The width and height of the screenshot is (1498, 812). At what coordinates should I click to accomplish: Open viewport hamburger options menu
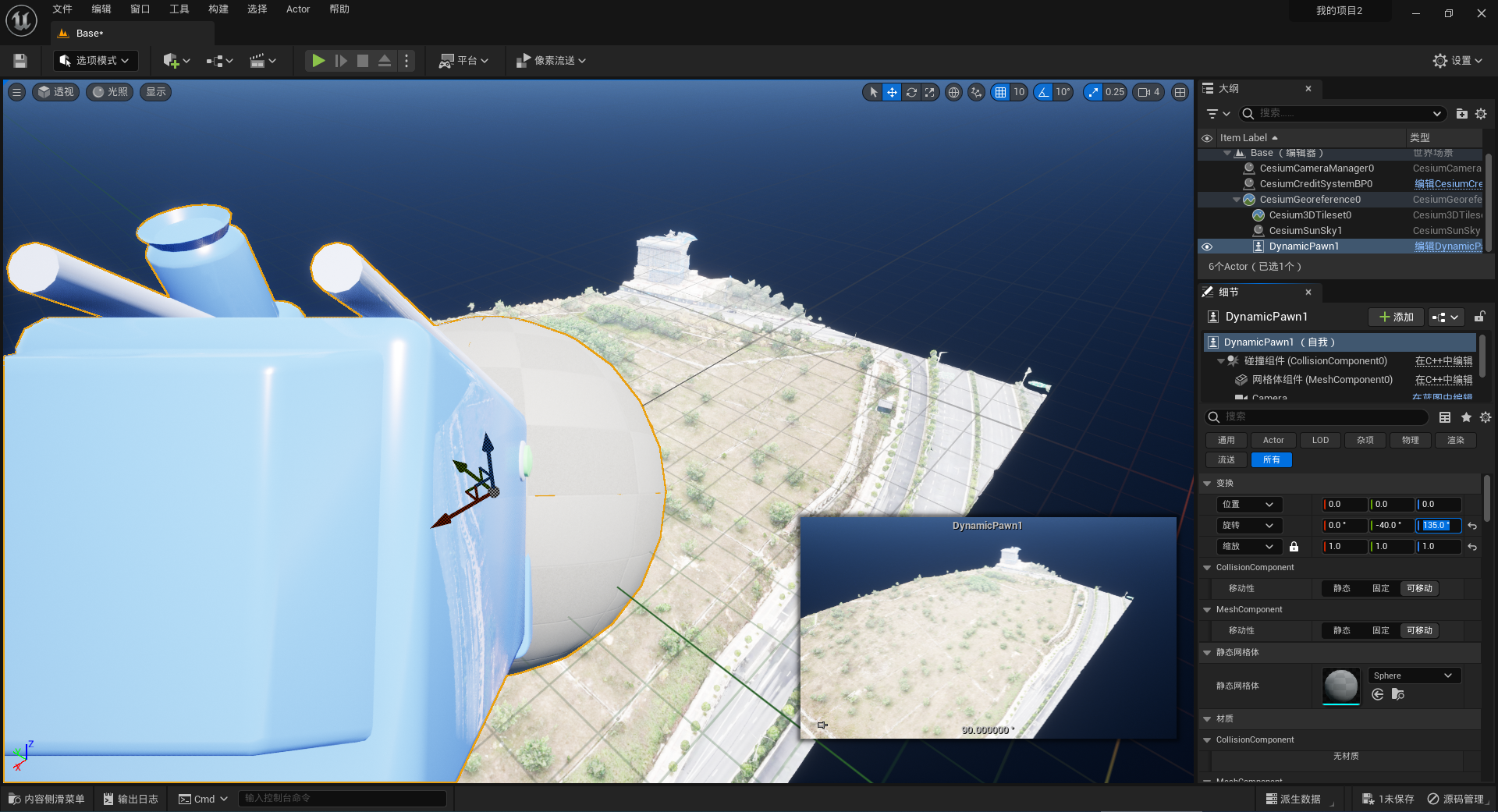[x=16, y=92]
